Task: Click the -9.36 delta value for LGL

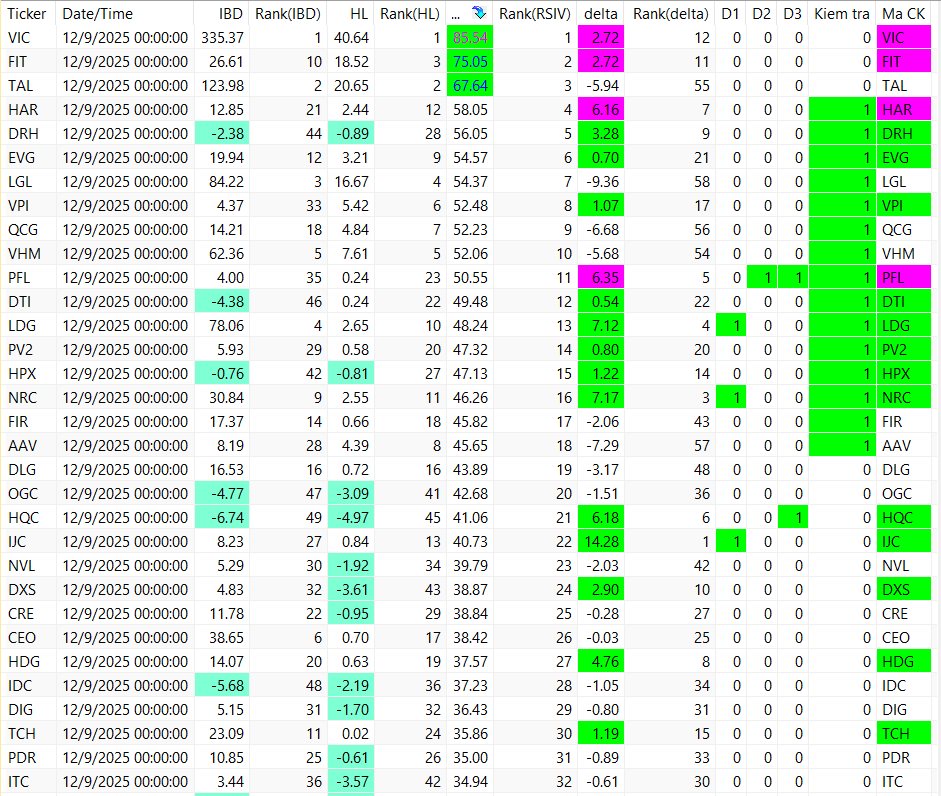Action: coord(602,182)
